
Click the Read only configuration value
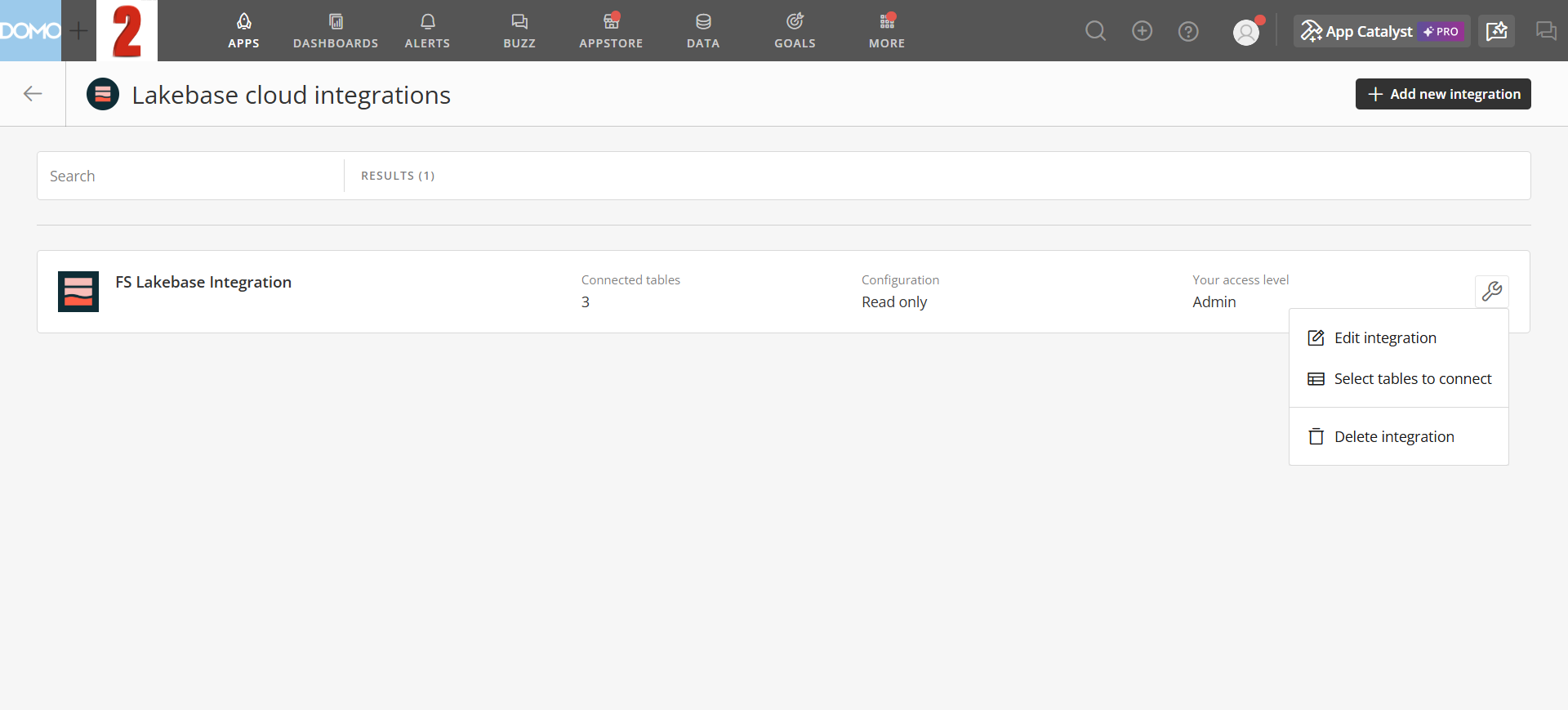894,302
